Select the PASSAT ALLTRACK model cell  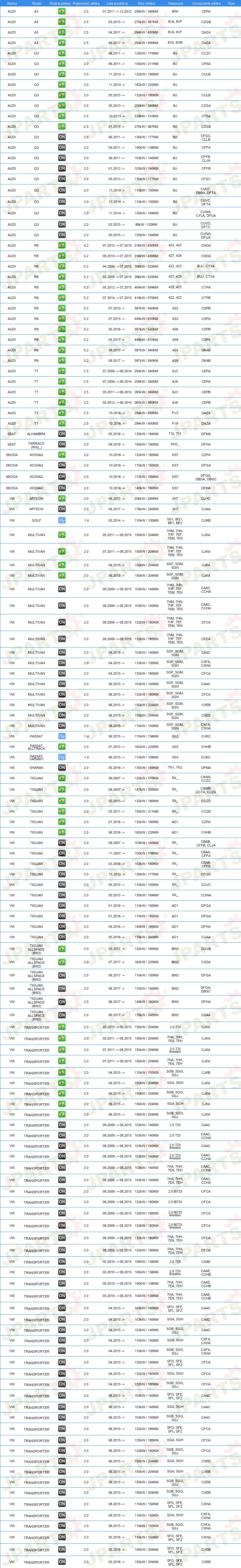pos(36,746)
